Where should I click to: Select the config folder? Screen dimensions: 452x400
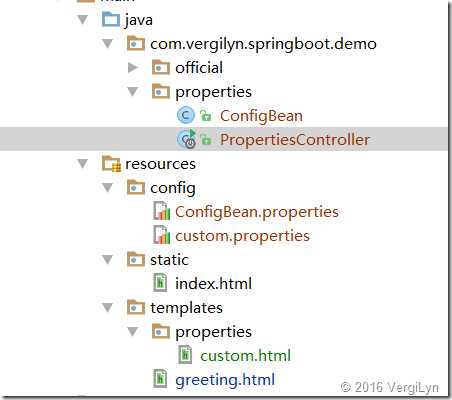pyautogui.click(x=173, y=188)
